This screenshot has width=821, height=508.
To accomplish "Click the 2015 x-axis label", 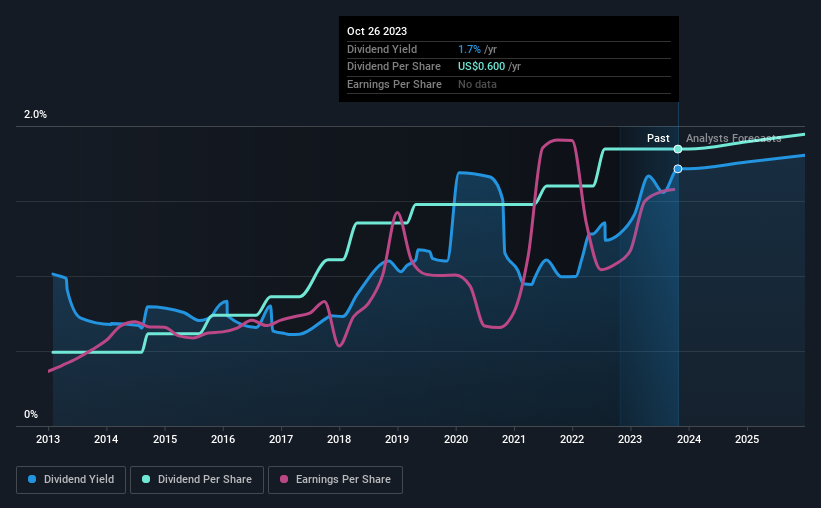I will coord(165,439).
